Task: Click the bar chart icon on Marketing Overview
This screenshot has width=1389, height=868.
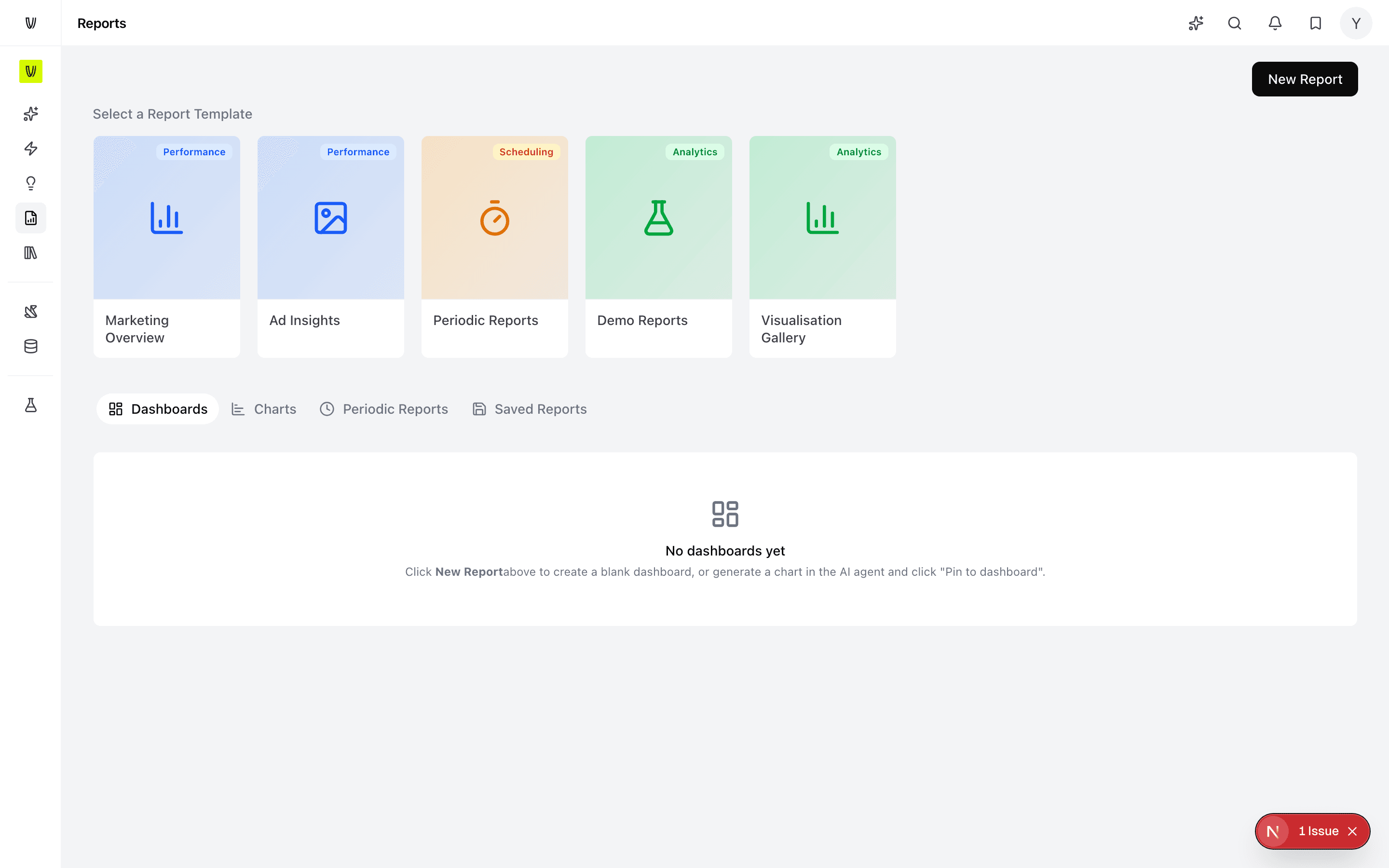Action: [x=166, y=217]
